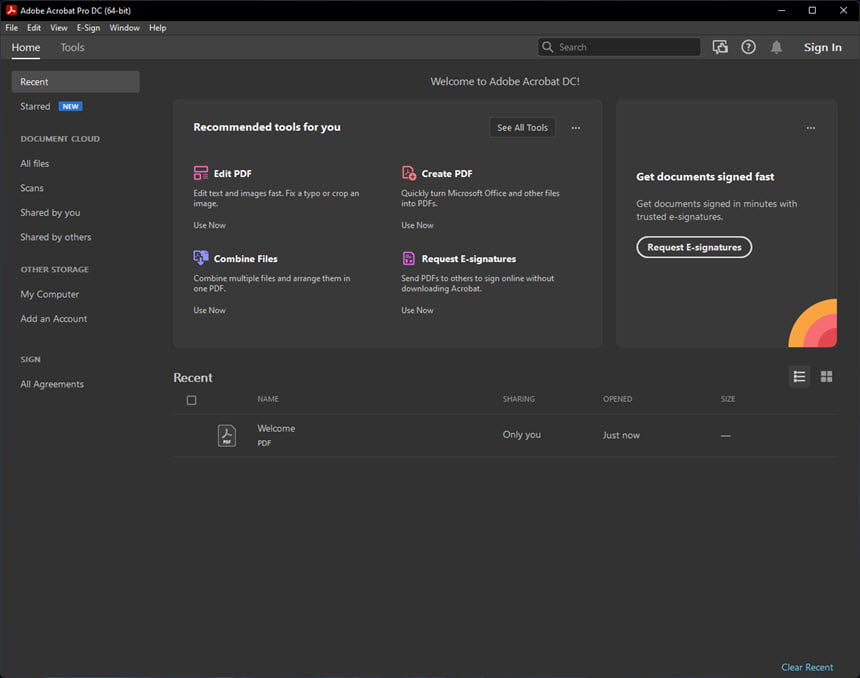Click Use Now under Combine Files
860x678 pixels.
click(x=209, y=310)
